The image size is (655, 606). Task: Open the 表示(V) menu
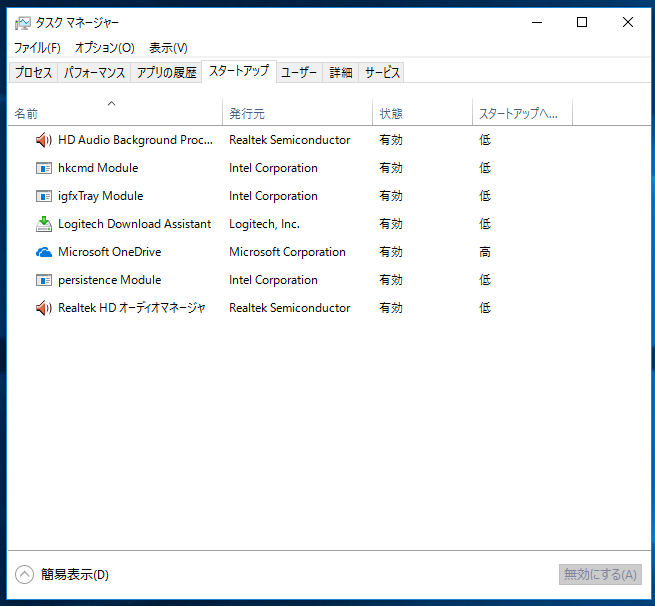[x=168, y=48]
